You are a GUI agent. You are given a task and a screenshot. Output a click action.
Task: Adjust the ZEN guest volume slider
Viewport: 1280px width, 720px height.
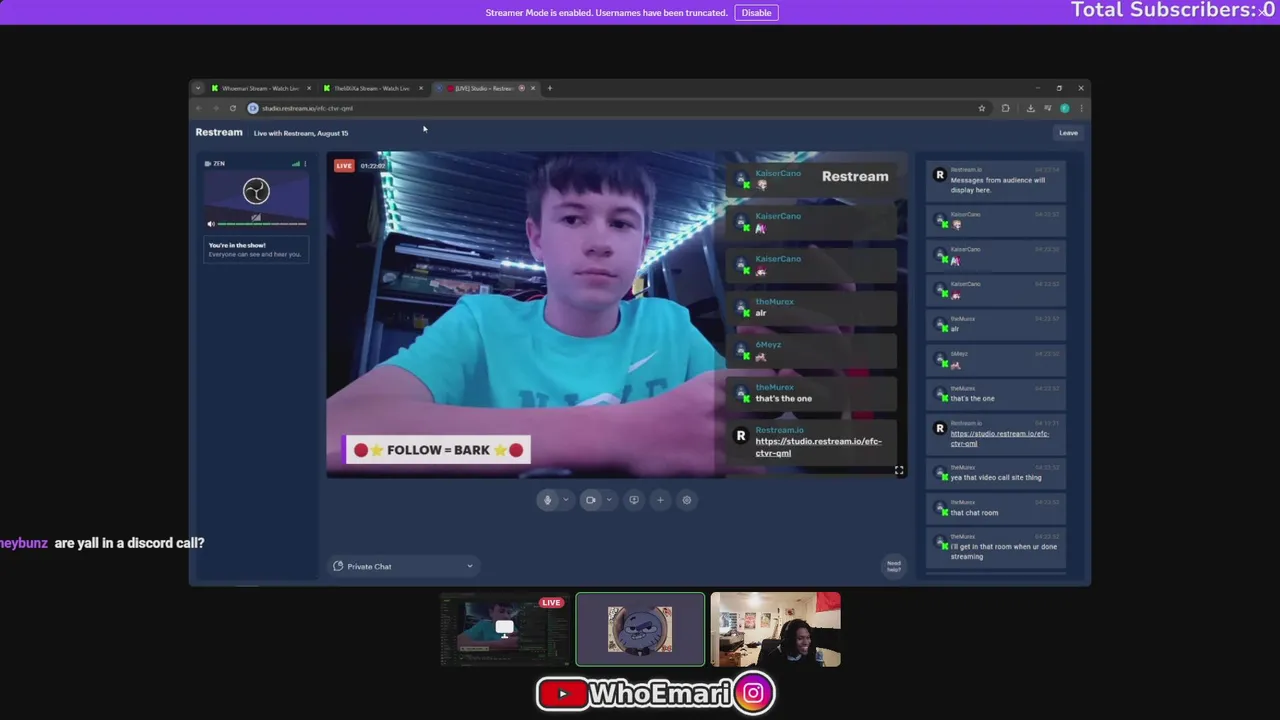tap(262, 224)
